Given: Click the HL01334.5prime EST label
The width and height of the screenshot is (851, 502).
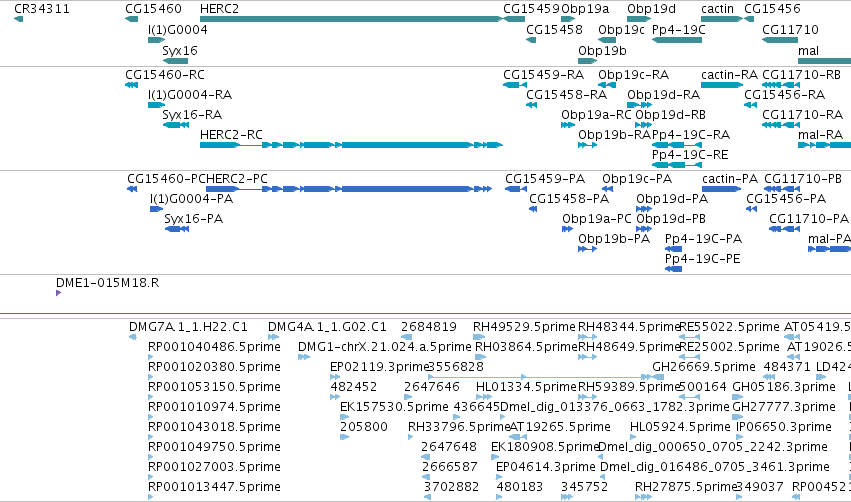Looking at the screenshot, I should tap(526, 387).
